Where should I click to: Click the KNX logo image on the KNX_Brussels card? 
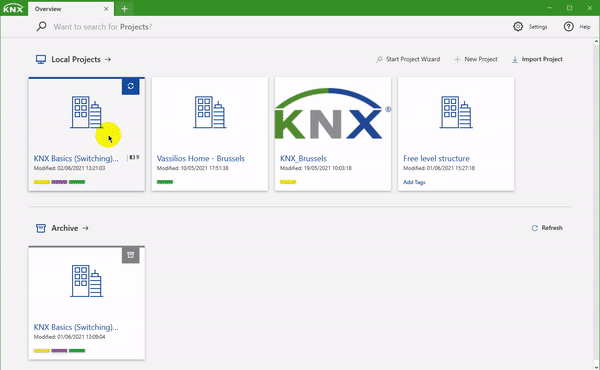333,114
